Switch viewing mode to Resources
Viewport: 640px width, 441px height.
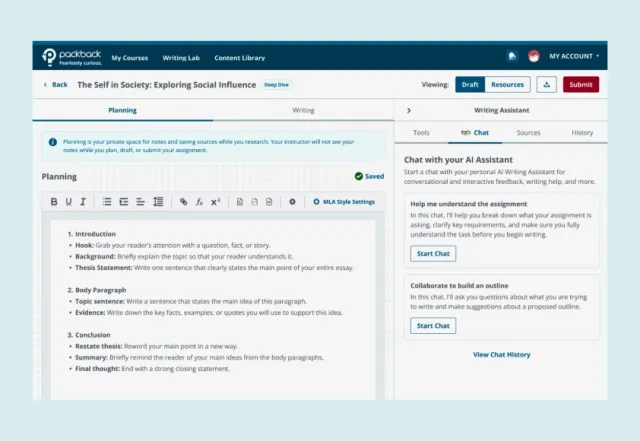click(508, 85)
